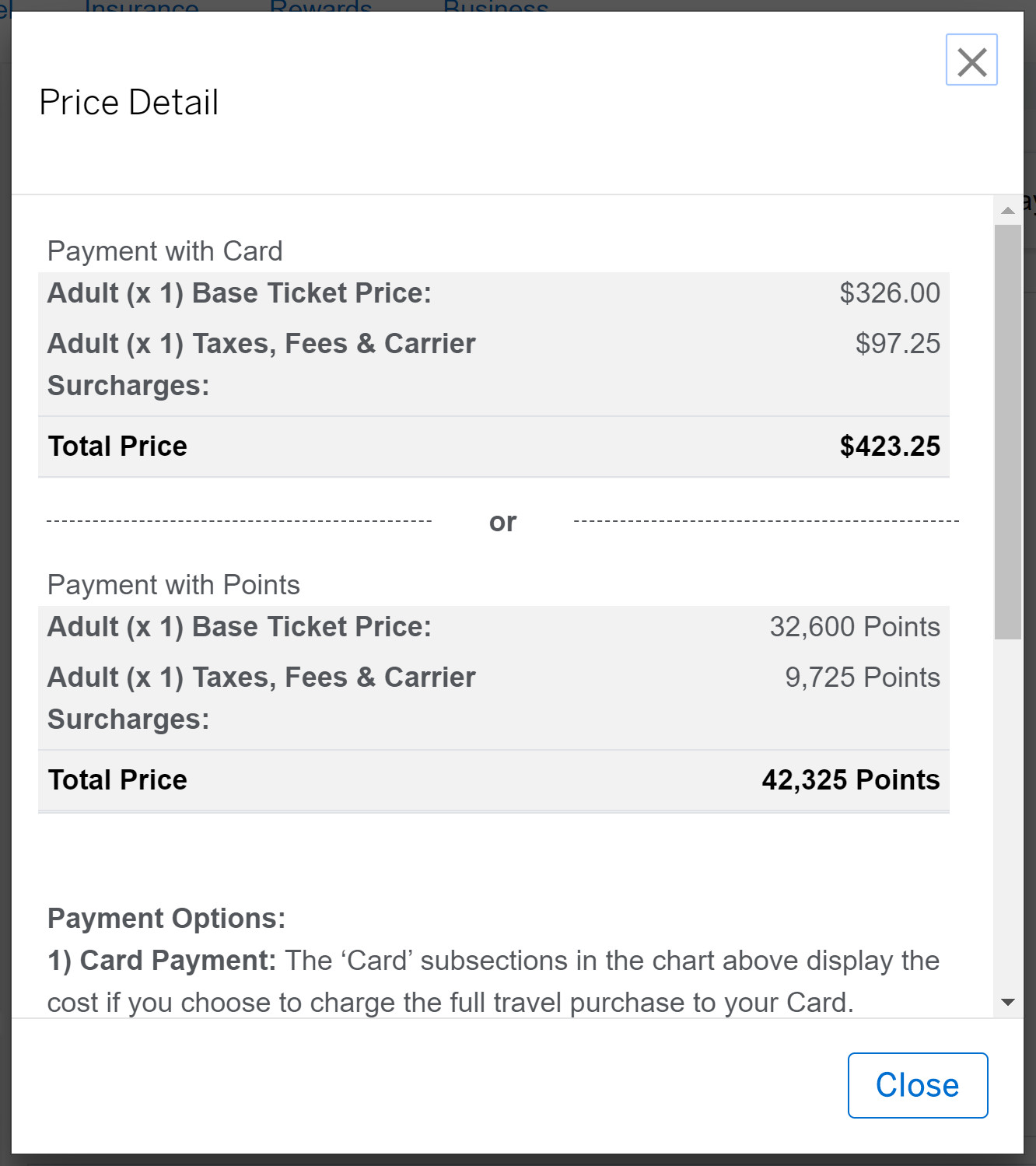
Task: Select the 32,600 Points base ticket value
Action: 855,627
